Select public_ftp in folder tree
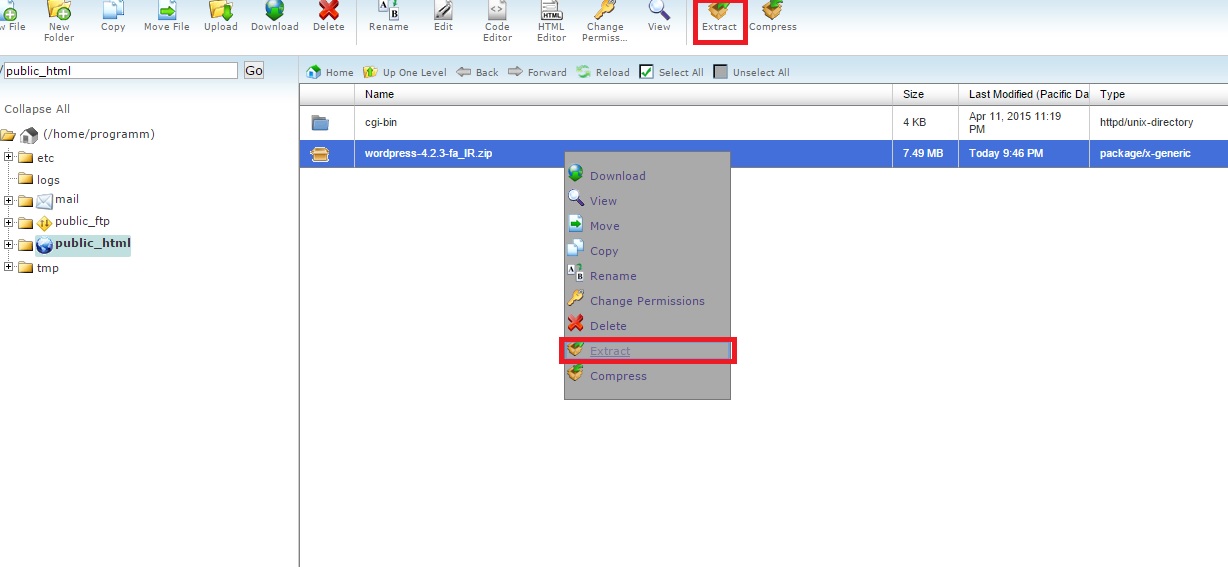Image resolution: width=1228 pixels, height=567 pixels. (82, 221)
